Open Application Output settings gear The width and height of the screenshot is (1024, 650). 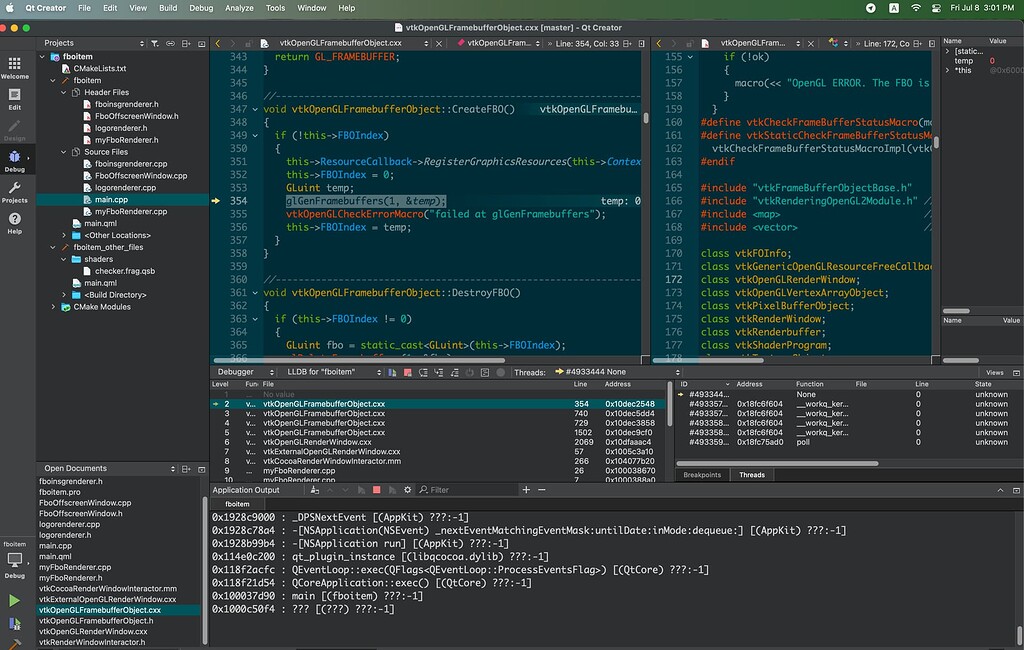(x=409, y=490)
